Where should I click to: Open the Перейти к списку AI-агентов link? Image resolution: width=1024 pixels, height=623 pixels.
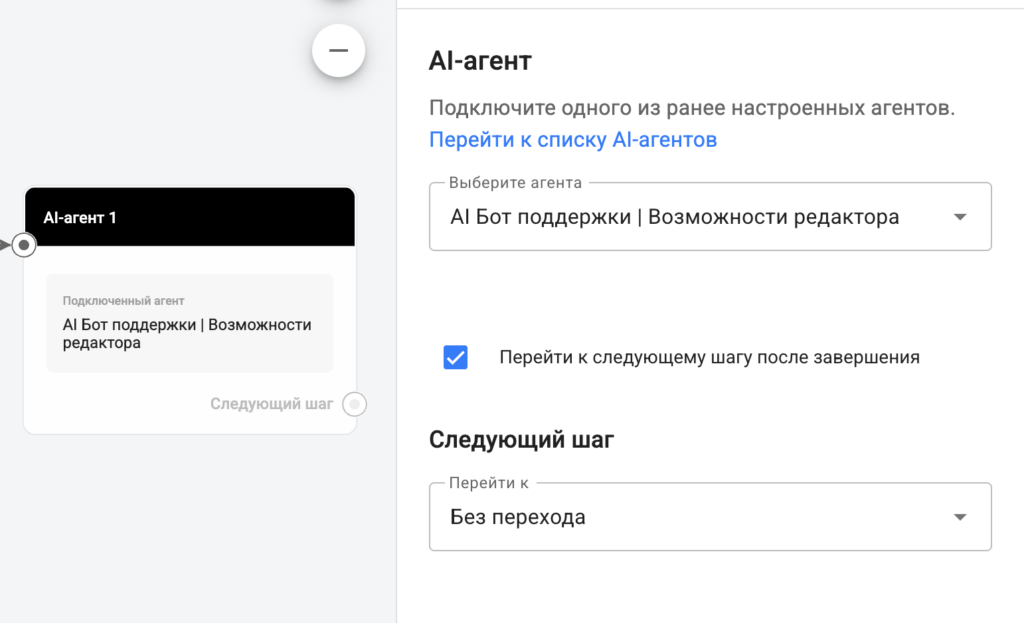click(572, 139)
